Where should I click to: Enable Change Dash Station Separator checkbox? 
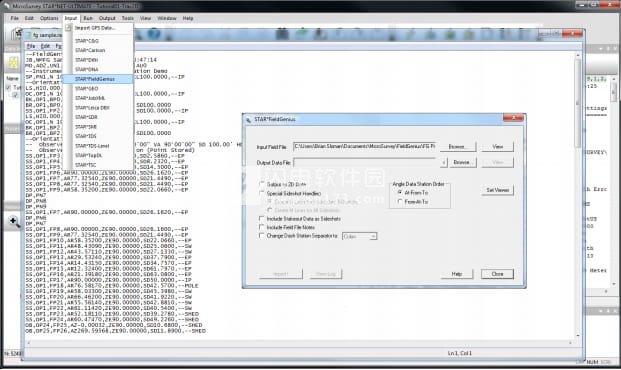262,236
